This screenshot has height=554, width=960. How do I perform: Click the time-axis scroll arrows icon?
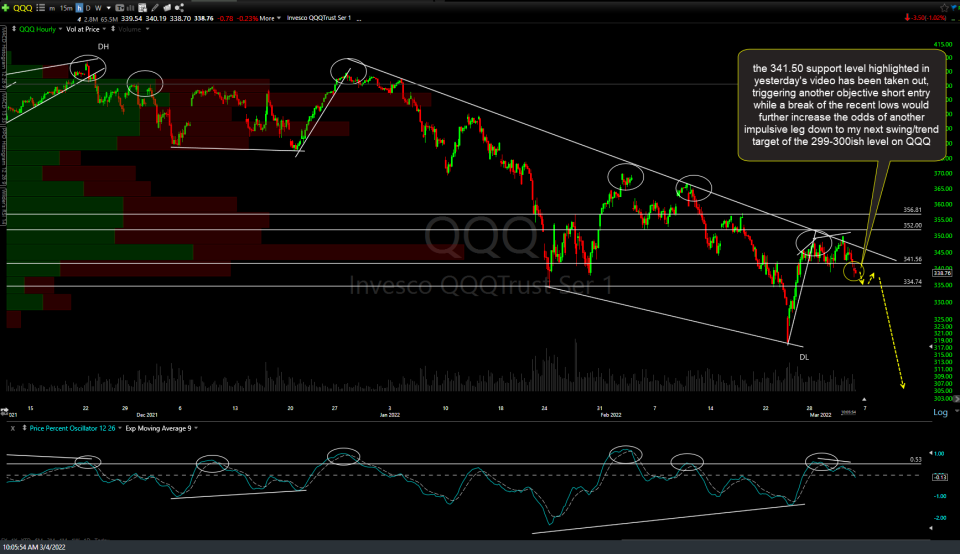pyautogui.click(x=5, y=410)
